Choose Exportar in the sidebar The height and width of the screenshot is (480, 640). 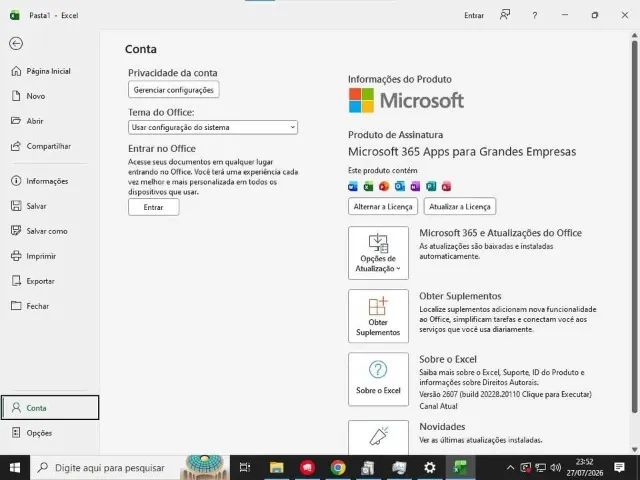(x=33, y=281)
